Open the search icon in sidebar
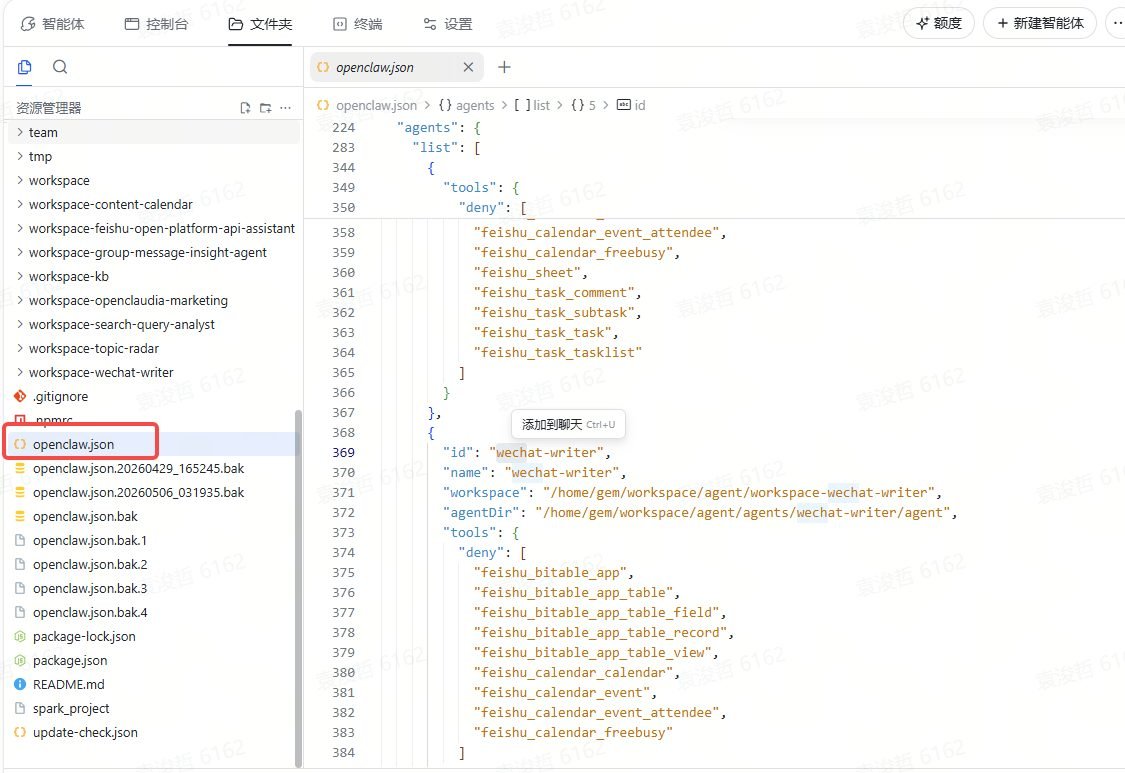Image resolution: width=1125 pixels, height=773 pixels. 60,67
